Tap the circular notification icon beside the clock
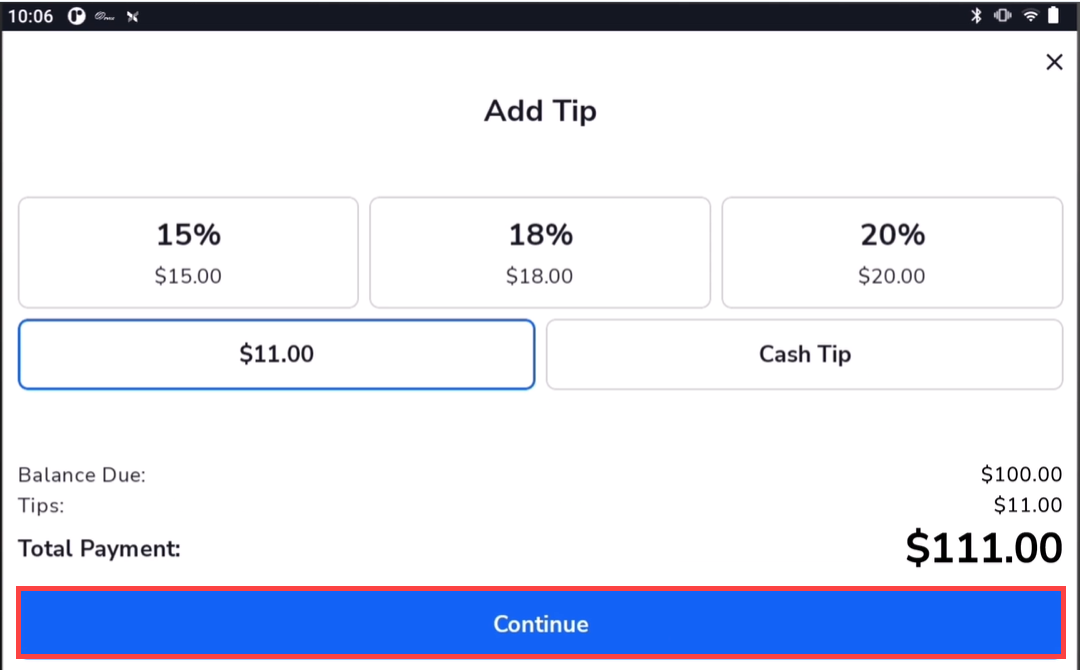The width and height of the screenshot is (1080, 670). [77, 16]
